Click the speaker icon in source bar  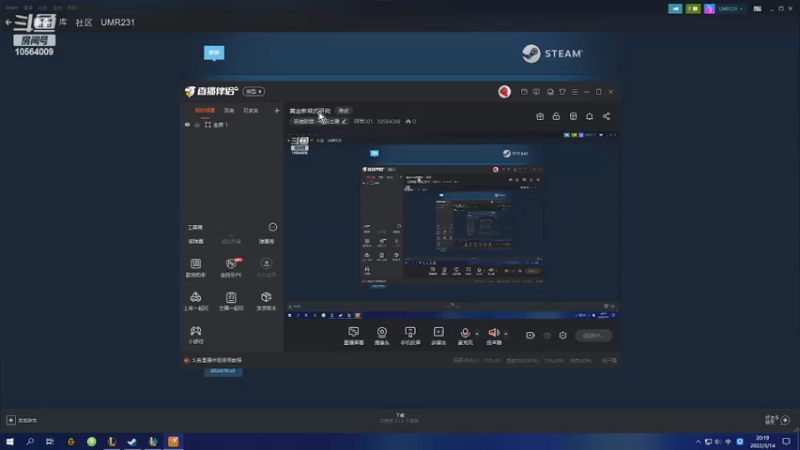pos(493,333)
